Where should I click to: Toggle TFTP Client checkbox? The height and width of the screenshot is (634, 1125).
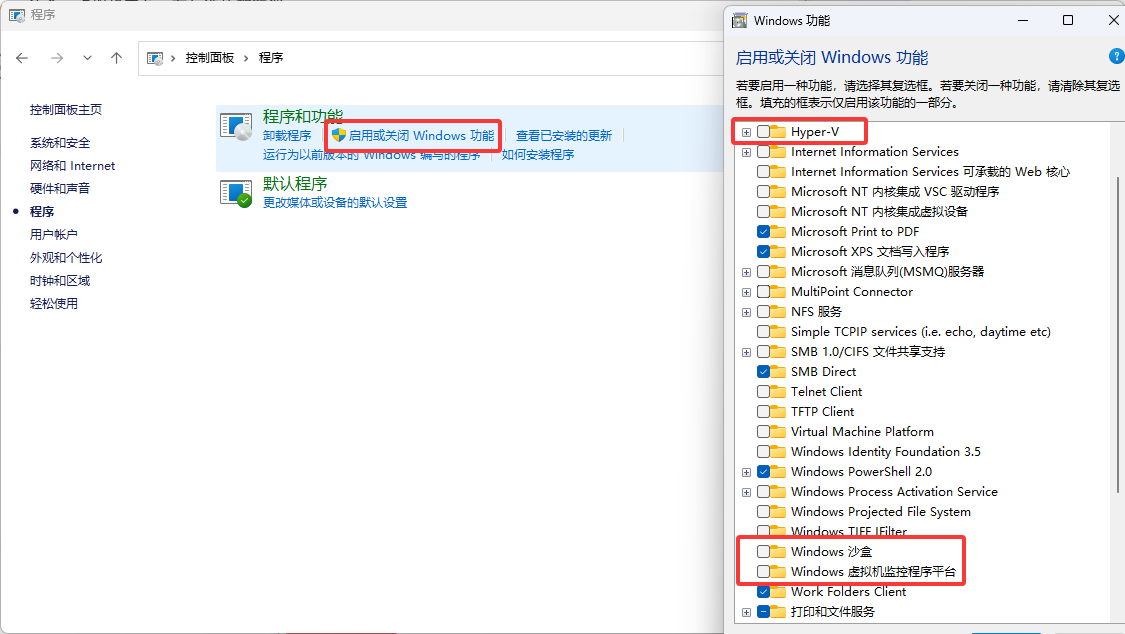coord(763,412)
